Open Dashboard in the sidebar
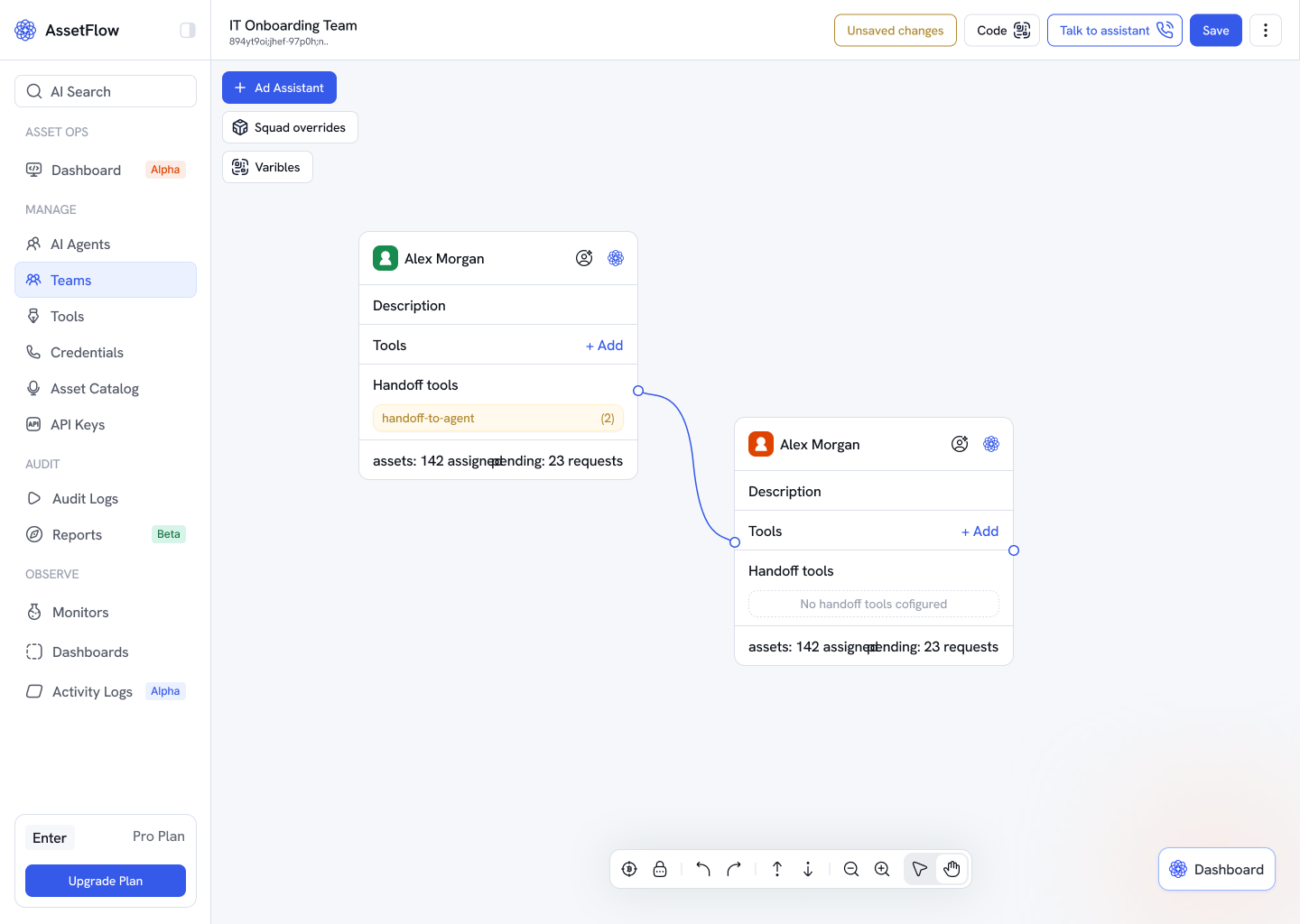This screenshot has height=924, width=1300. [x=106, y=170]
